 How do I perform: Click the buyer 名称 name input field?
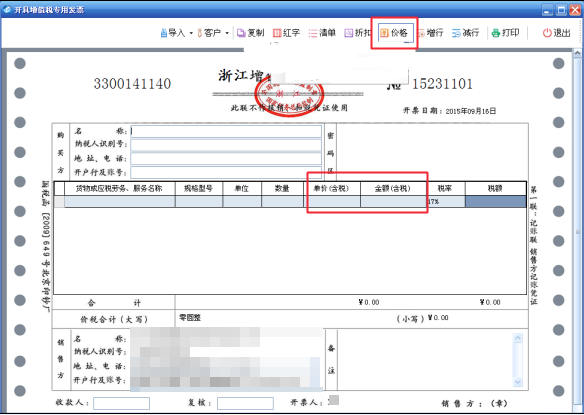pos(226,132)
